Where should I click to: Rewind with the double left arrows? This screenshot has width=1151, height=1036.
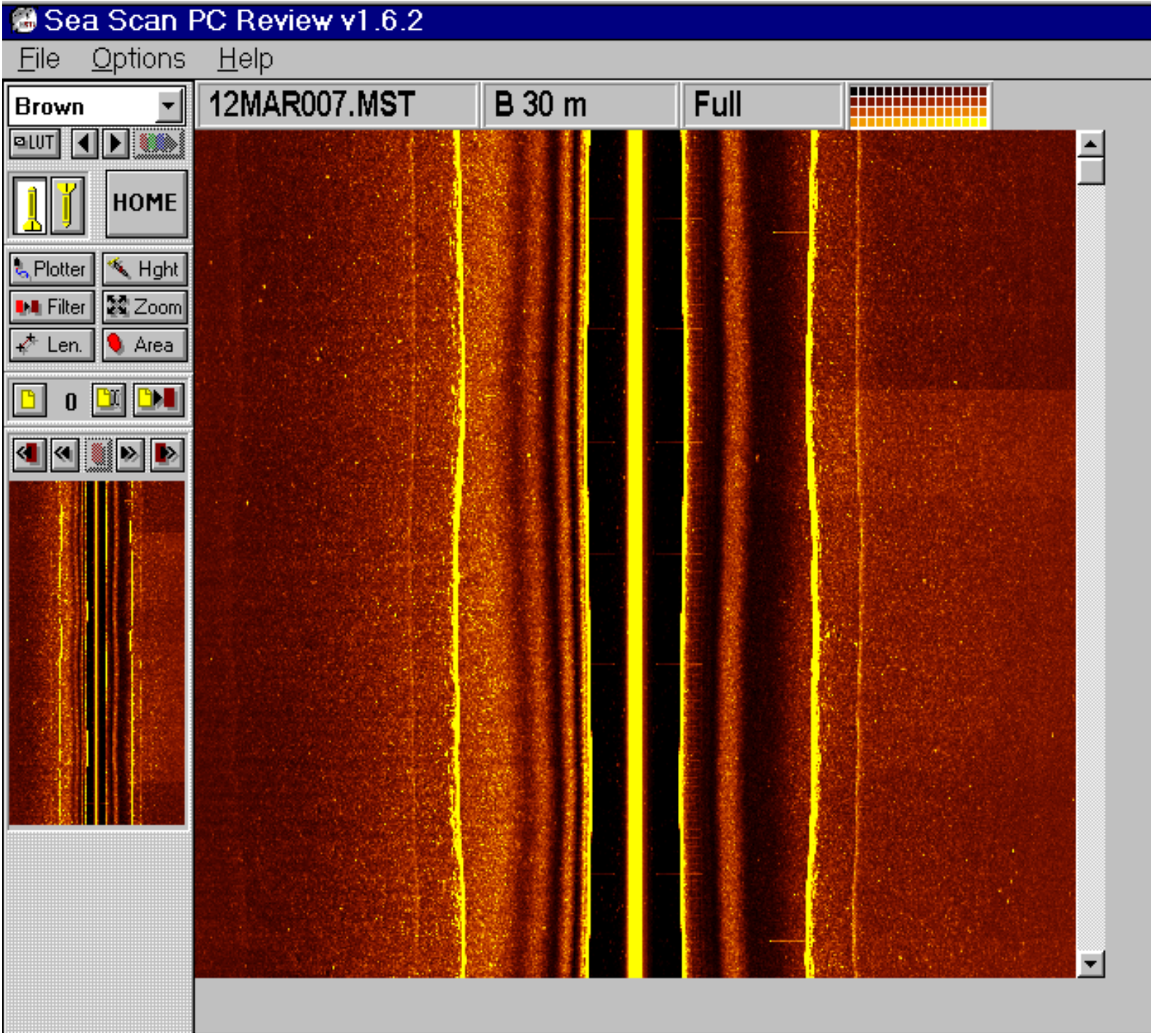64,454
